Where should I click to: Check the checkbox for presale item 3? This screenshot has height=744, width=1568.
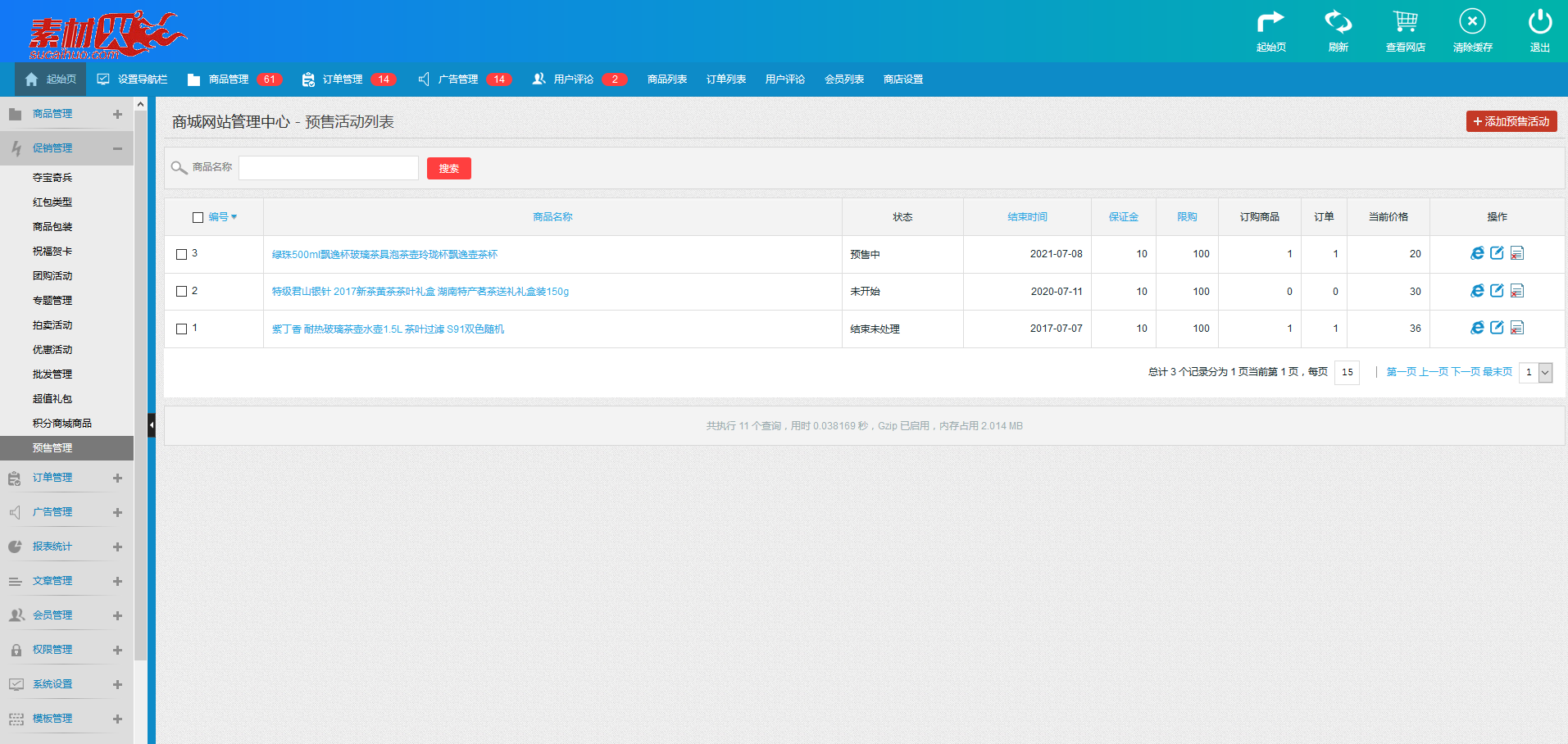pyautogui.click(x=182, y=254)
